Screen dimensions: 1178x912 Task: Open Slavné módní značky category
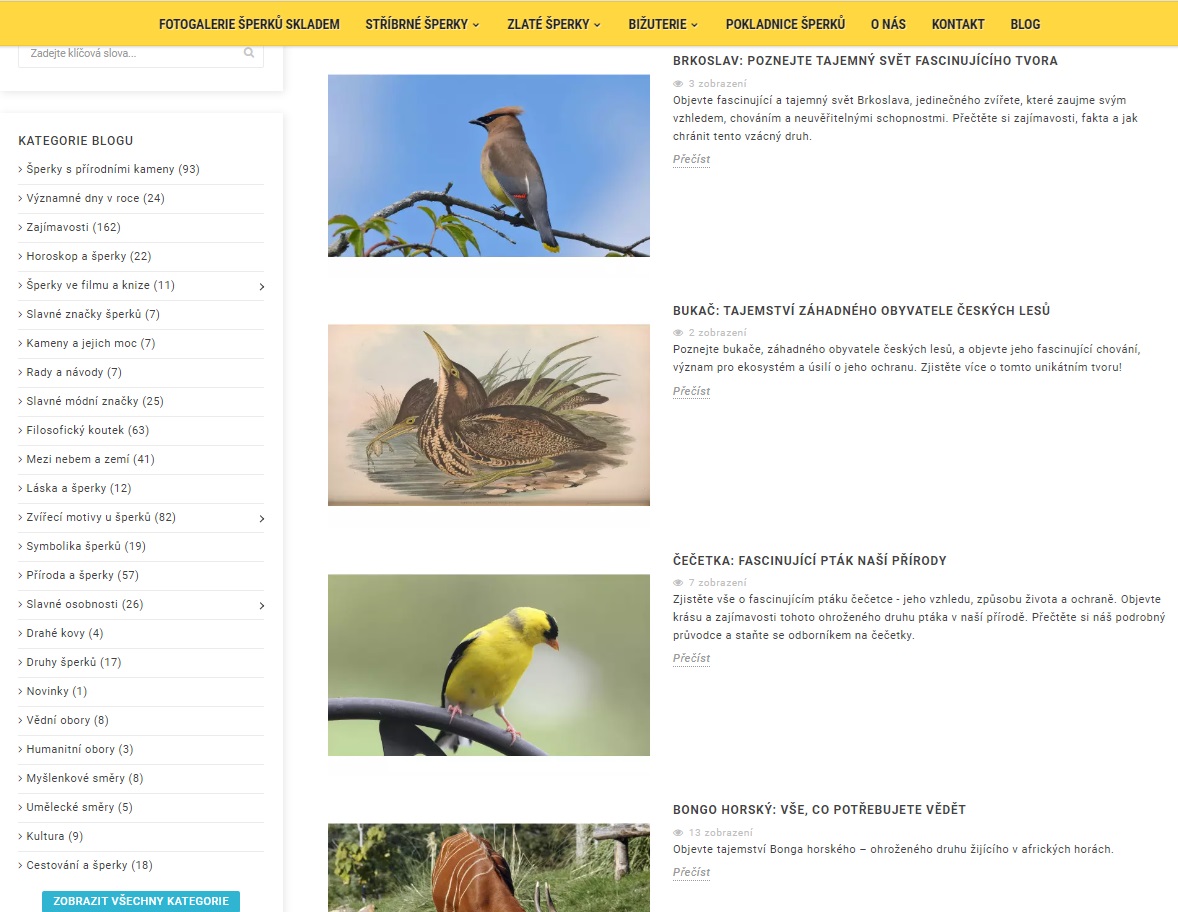click(x=95, y=401)
